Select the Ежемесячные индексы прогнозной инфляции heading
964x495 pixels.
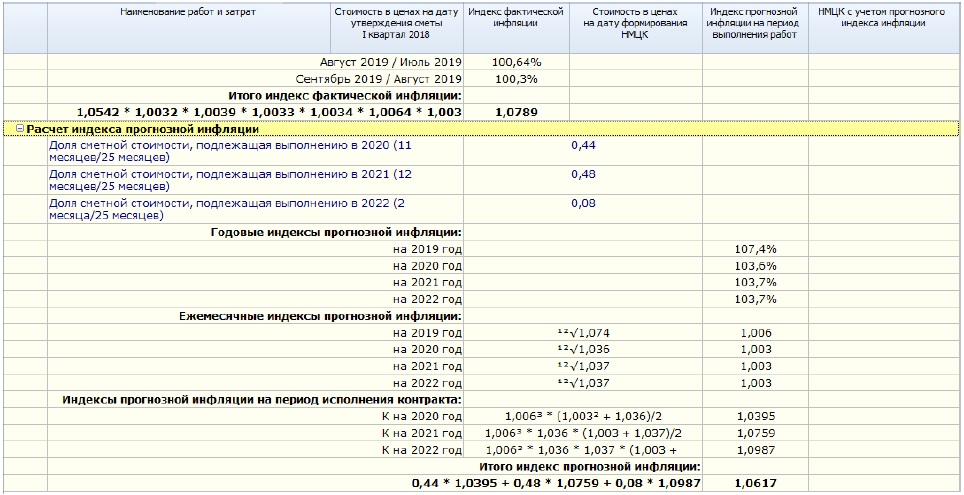pyautogui.click(x=320, y=315)
